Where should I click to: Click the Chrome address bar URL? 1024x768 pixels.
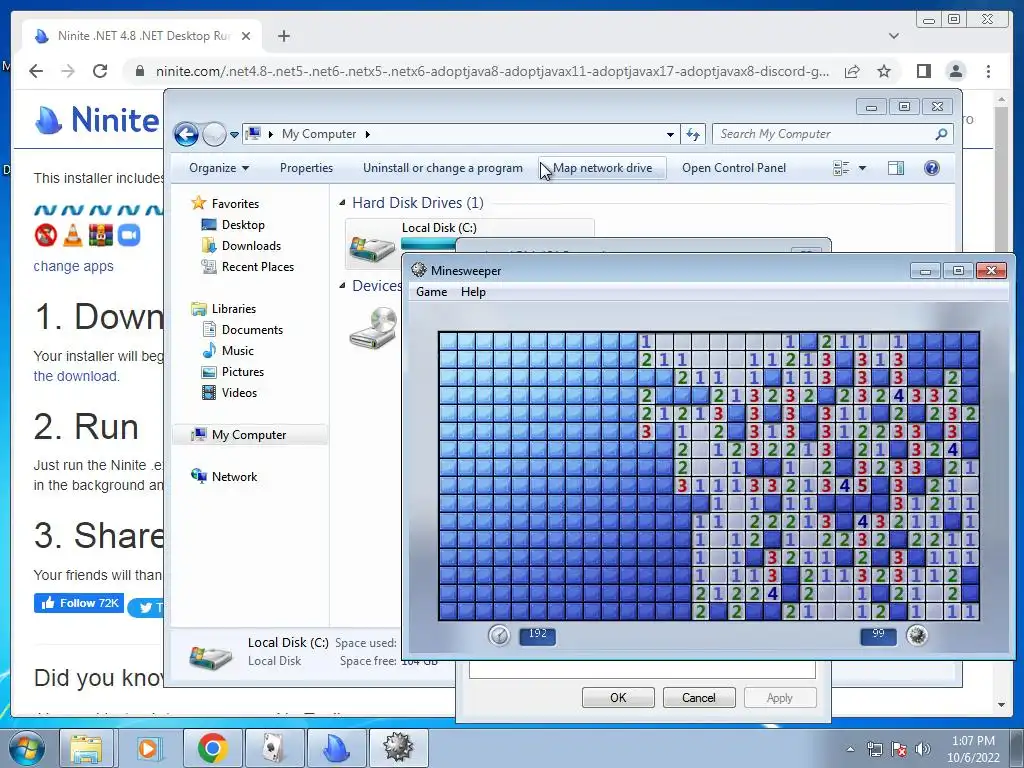point(492,71)
